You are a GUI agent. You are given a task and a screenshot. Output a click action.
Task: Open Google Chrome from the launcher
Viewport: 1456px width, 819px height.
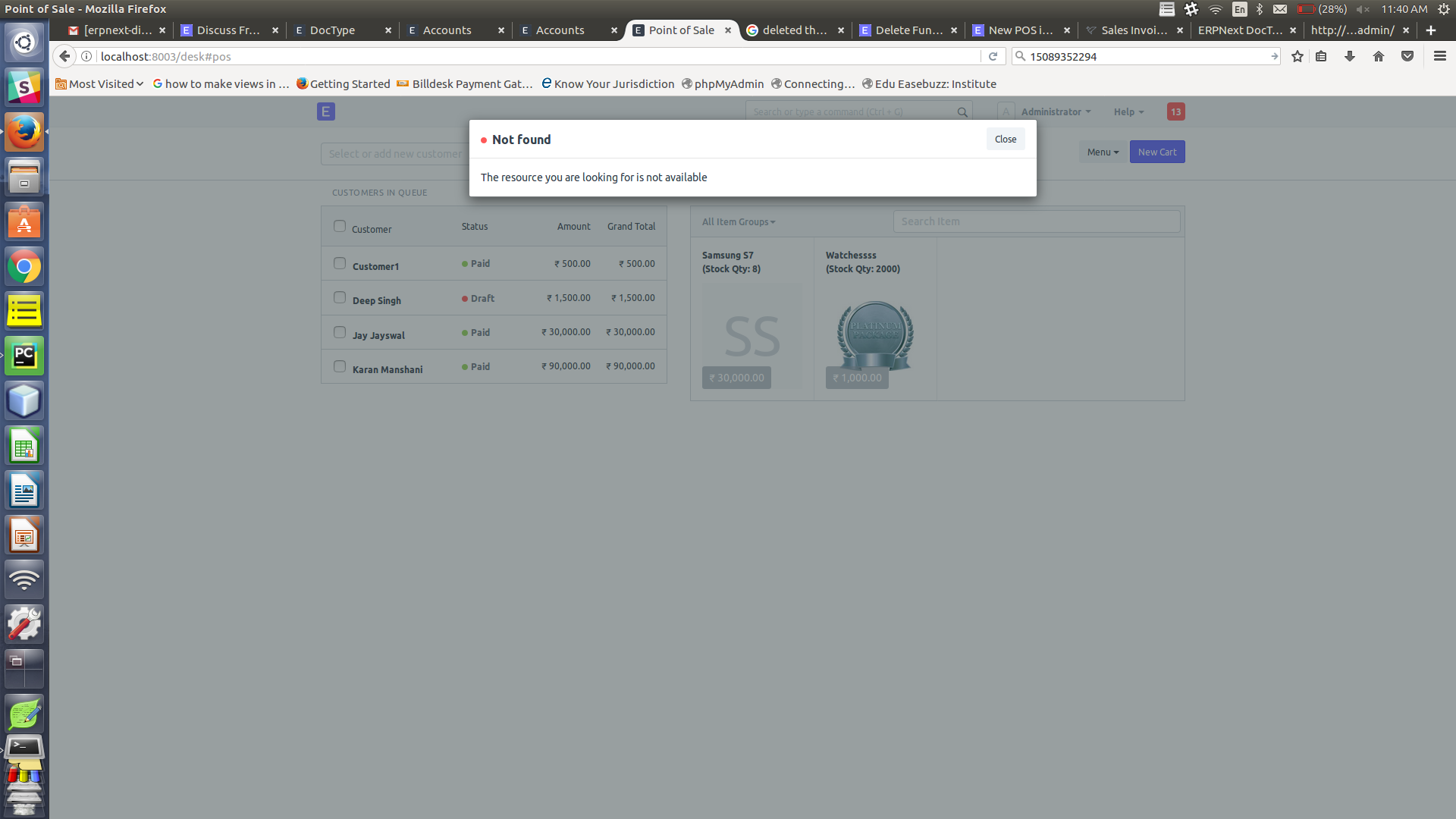click(x=24, y=267)
